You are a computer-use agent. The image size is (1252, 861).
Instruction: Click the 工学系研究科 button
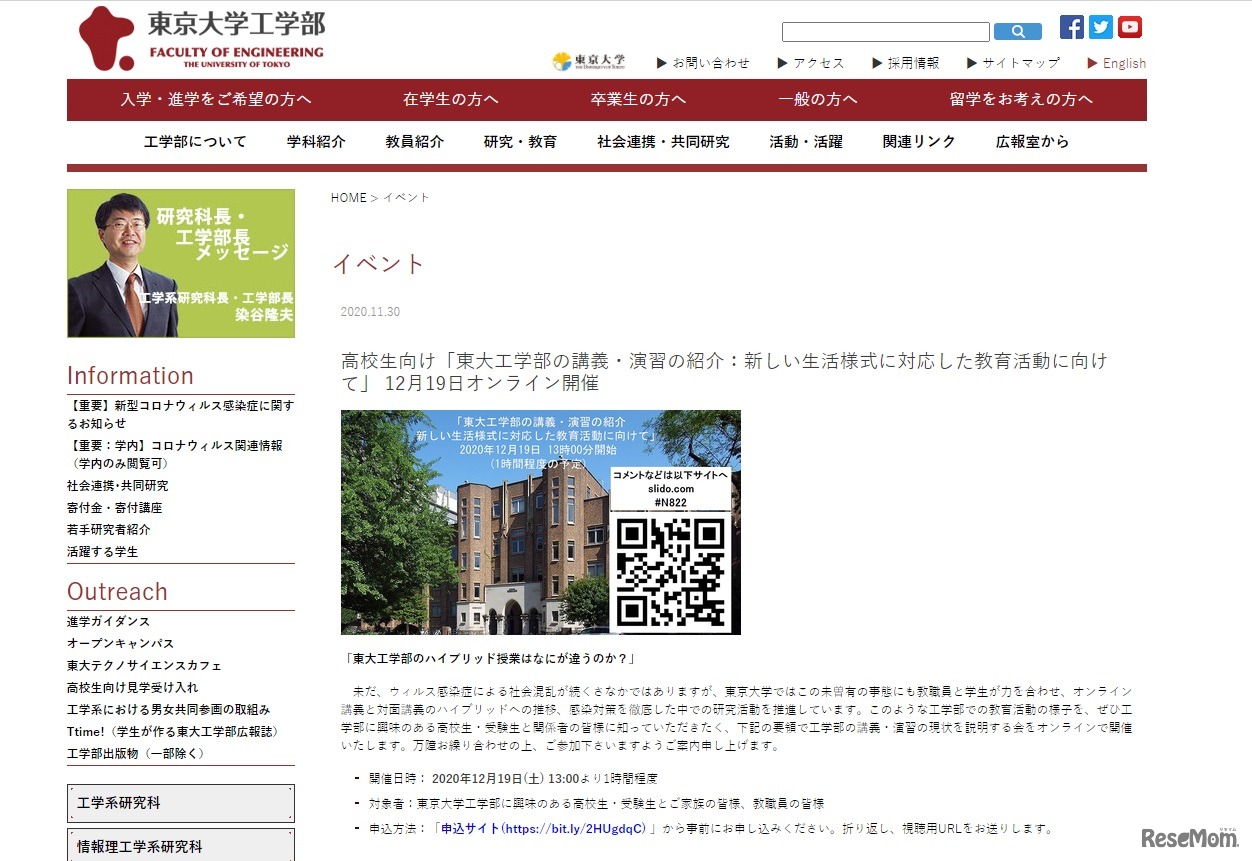(180, 803)
